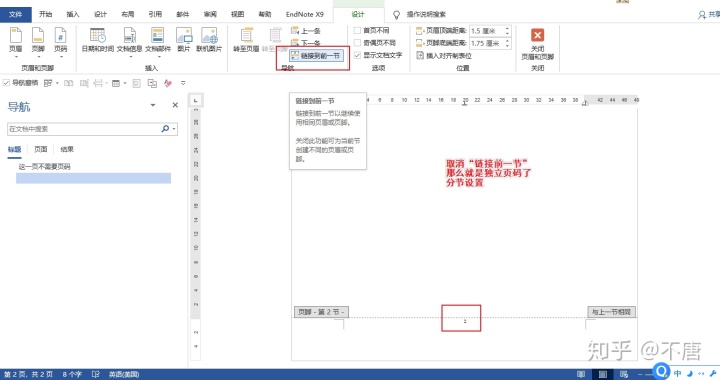This screenshot has height=380, width=720.
Task: Click the 1.75 厘米 footer distance field
Action: (487, 43)
